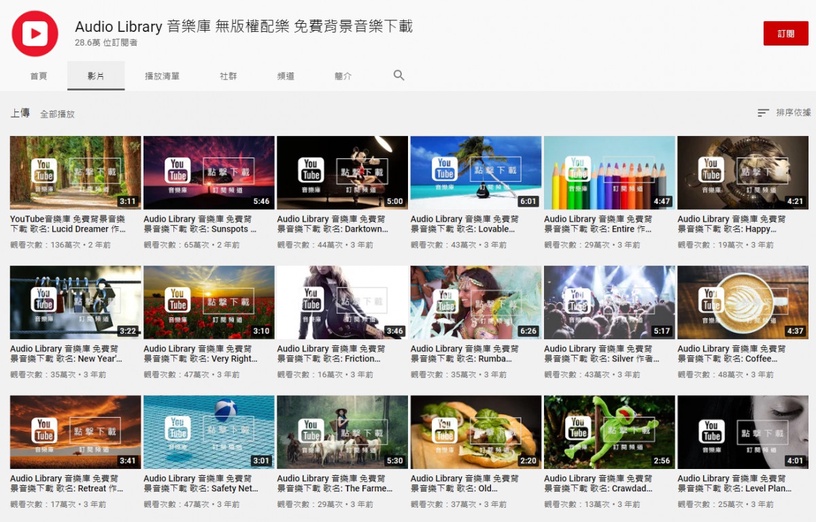Viewport: 816px width, 522px height.
Task: Click title 歌名: Lucid Dreamer video link
Action: pos(68,224)
